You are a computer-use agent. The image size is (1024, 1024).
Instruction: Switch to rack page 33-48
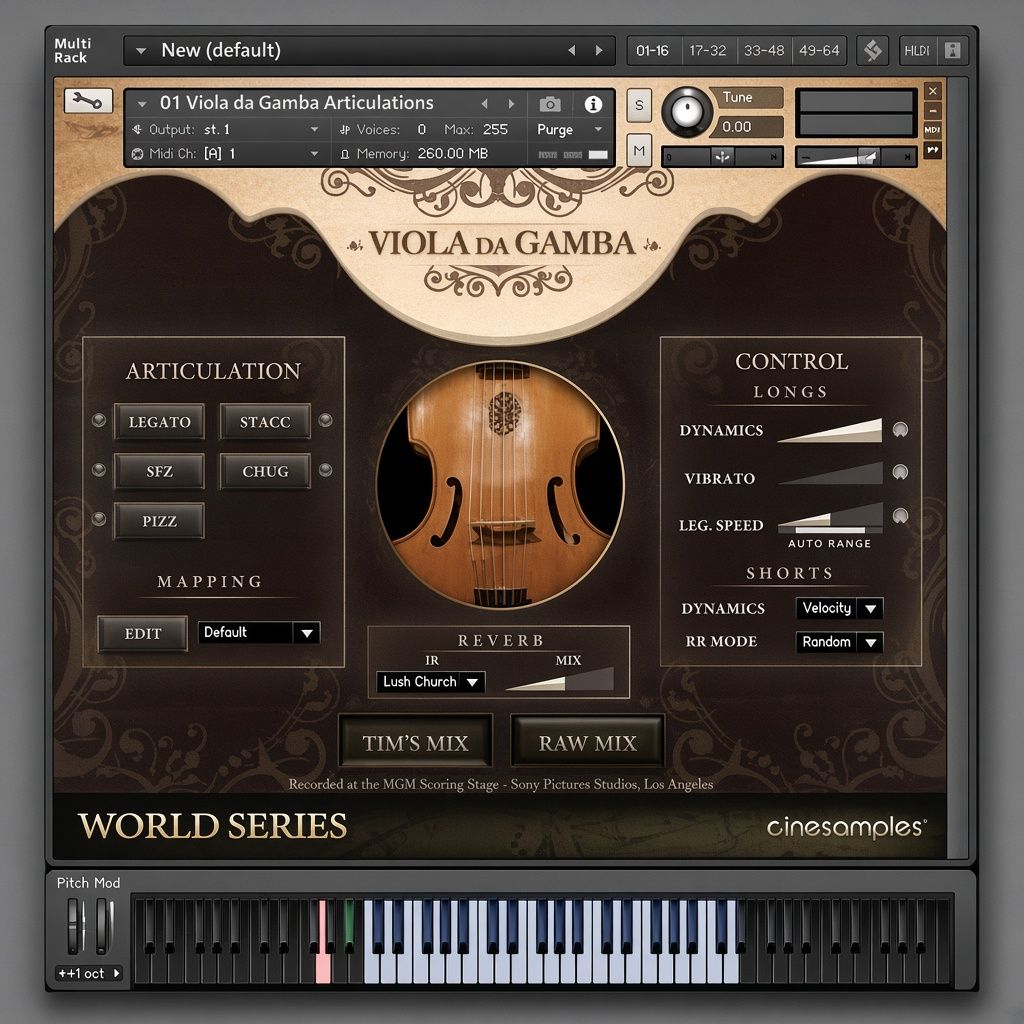pyautogui.click(x=763, y=50)
